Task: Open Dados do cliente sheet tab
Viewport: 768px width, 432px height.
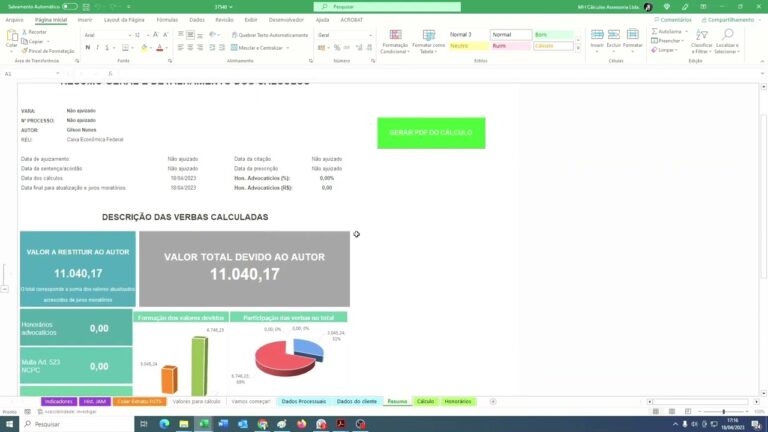Action: [x=357, y=402]
